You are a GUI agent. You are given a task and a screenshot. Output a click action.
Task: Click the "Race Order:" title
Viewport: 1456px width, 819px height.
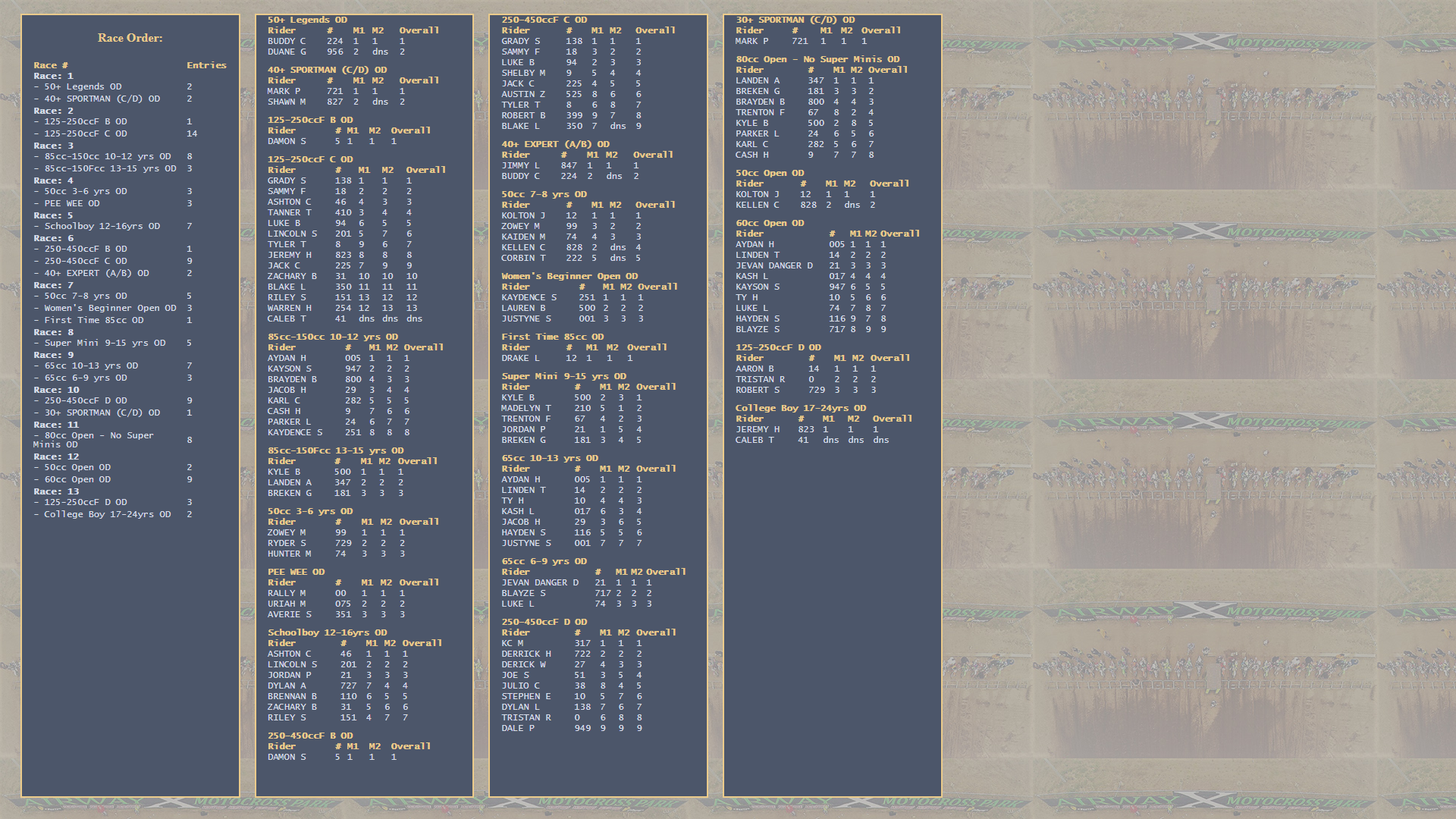(130, 38)
